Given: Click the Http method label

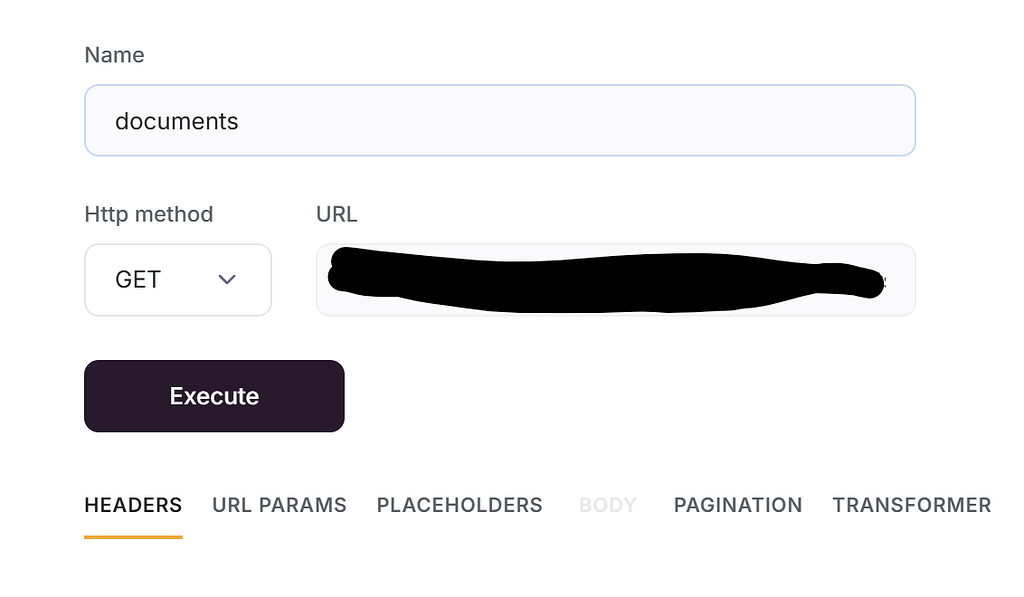Looking at the screenshot, I should pyautogui.click(x=148, y=214).
